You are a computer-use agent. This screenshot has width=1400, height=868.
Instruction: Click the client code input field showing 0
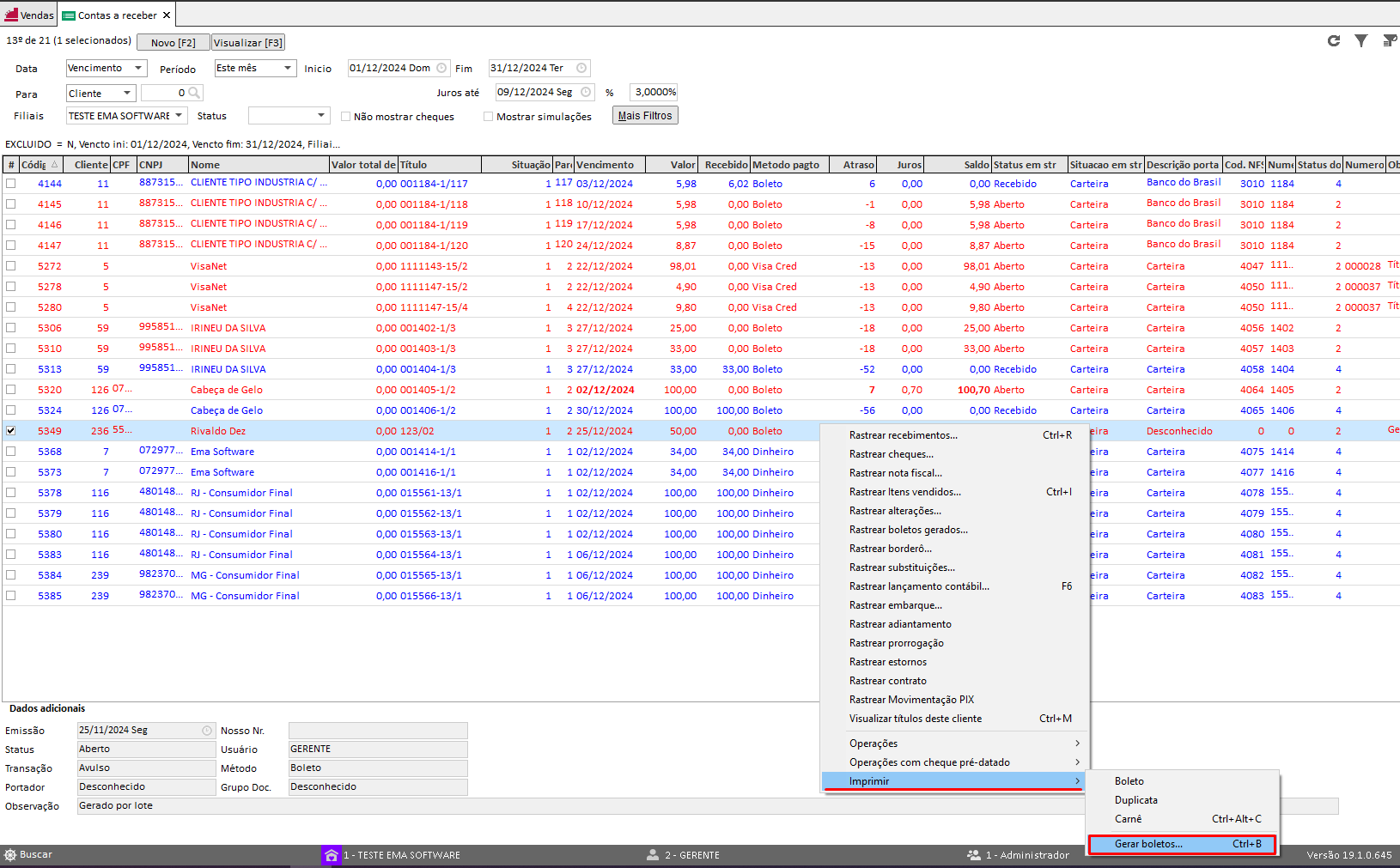pos(164,93)
